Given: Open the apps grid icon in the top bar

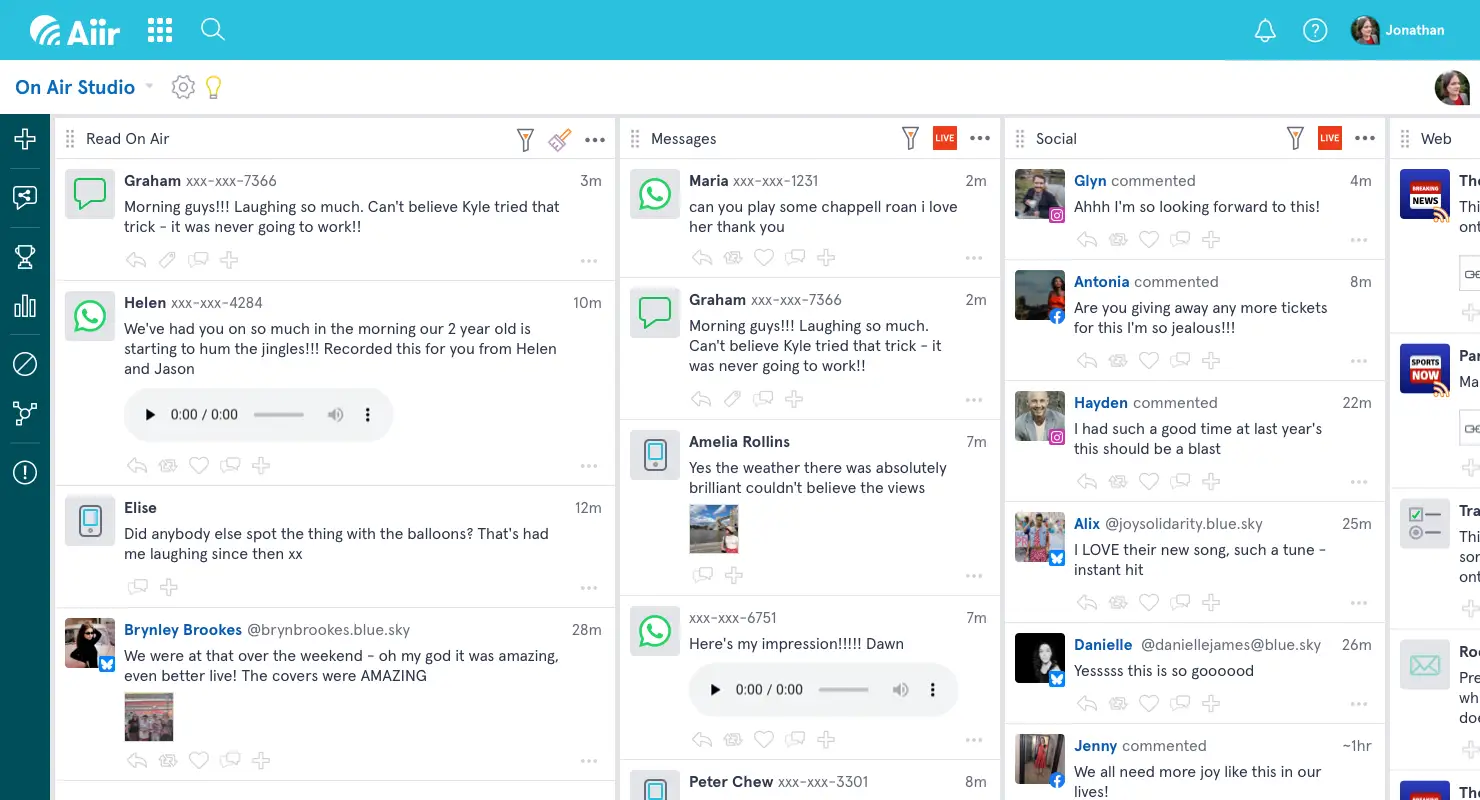Looking at the screenshot, I should point(159,30).
